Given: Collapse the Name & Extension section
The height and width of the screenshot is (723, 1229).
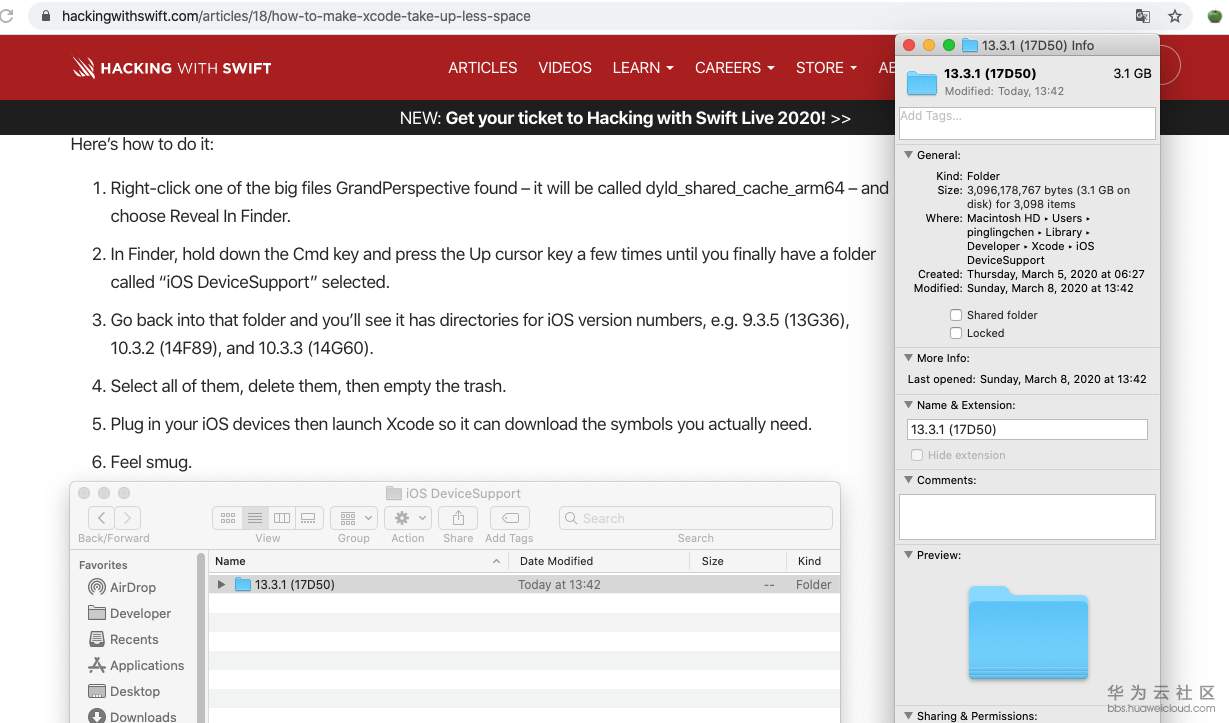Looking at the screenshot, I should point(908,405).
